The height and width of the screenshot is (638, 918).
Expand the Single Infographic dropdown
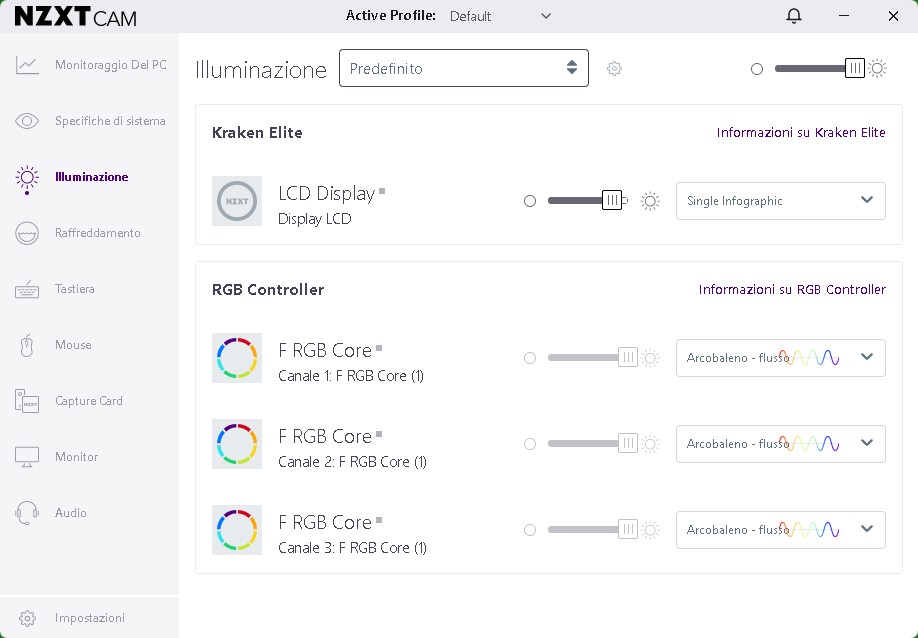pyautogui.click(x=780, y=201)
